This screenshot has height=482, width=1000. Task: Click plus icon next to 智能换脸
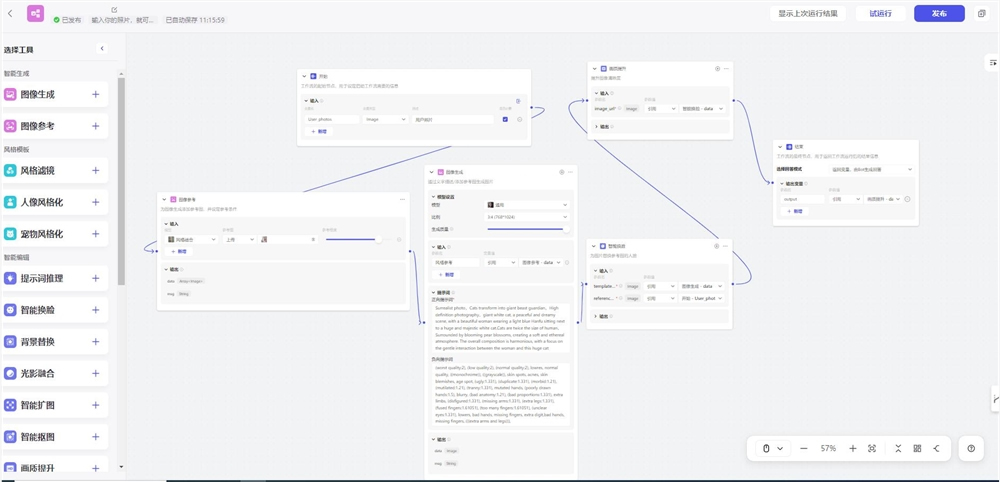click(x=96, y=310)
